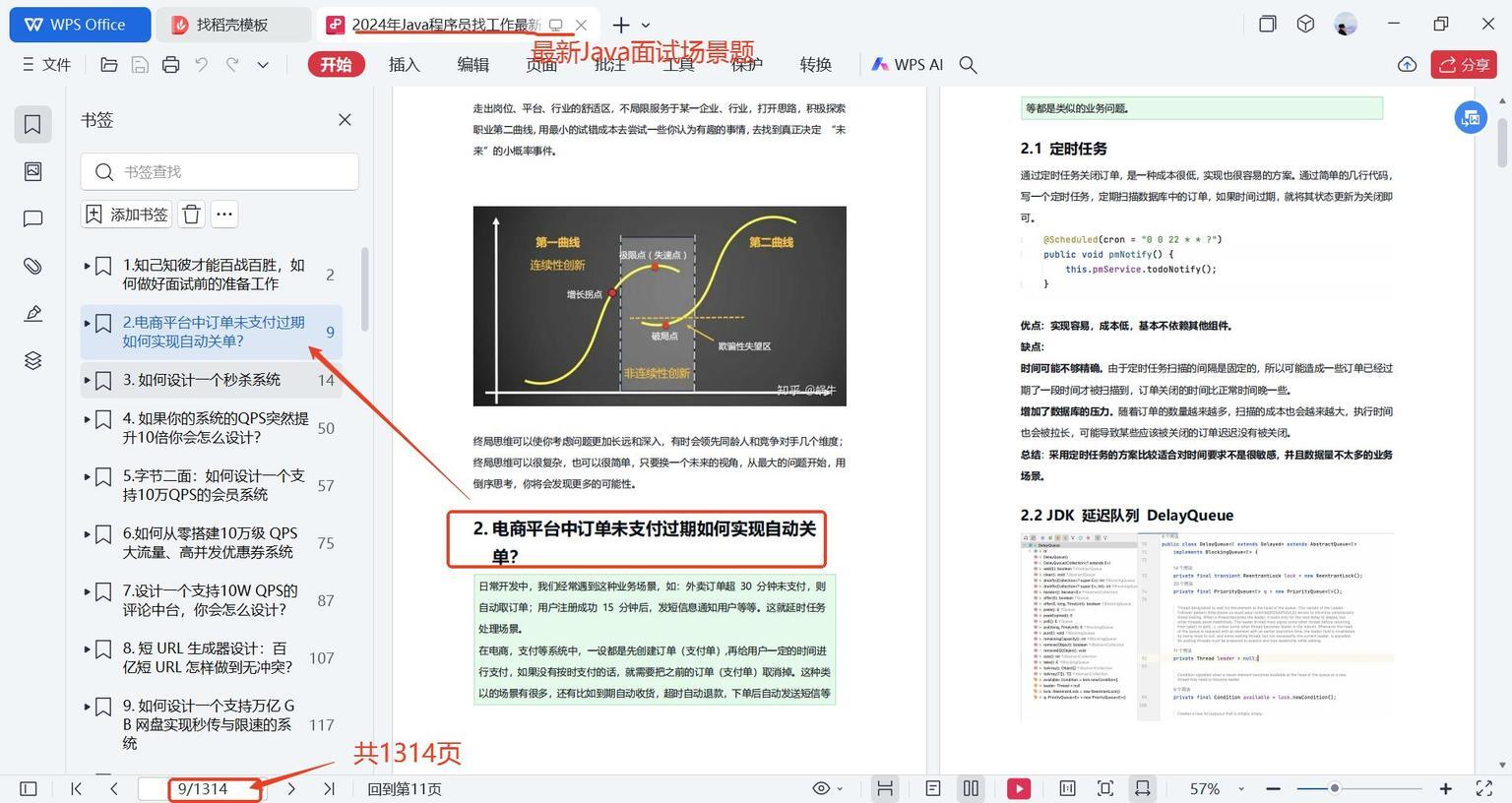Click the open file folder icon

[109, 65]
